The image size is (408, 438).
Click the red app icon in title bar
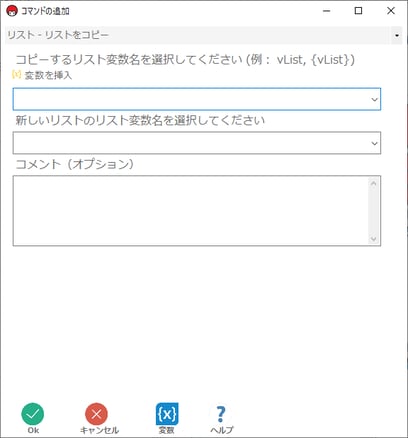[12, 11]
